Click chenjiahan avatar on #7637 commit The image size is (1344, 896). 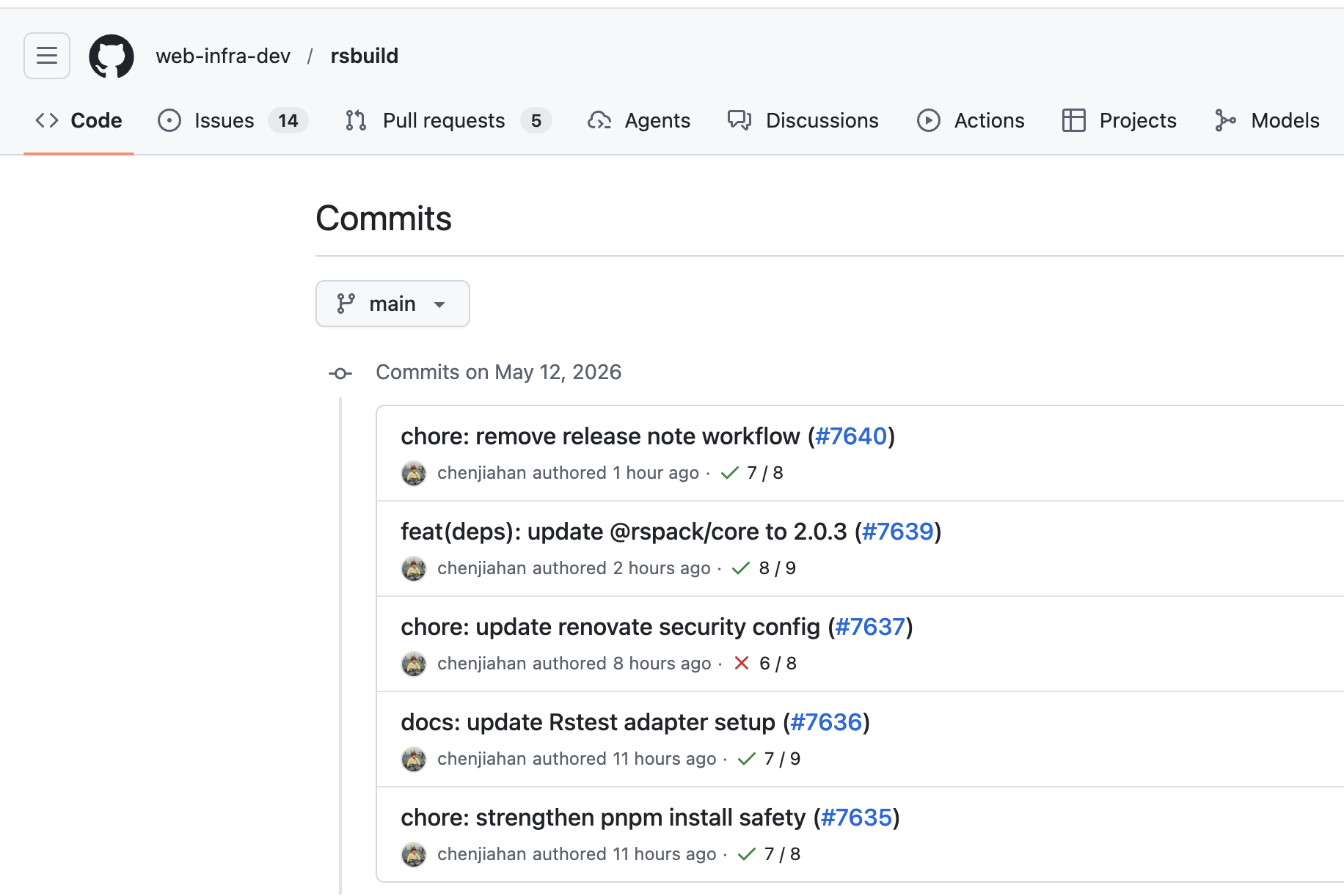click(x=414, y=664)
